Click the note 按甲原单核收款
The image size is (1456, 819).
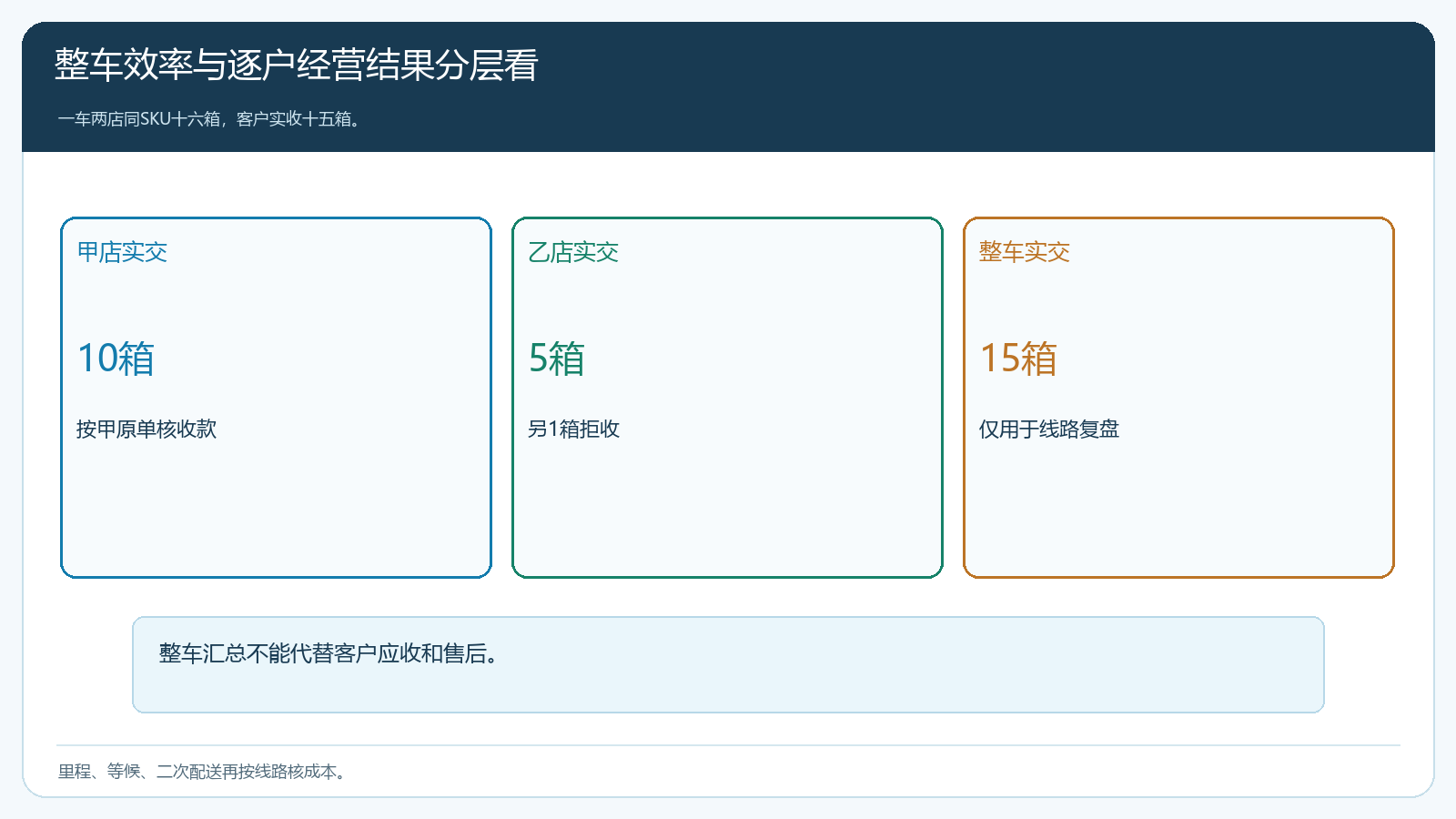point(147,429)
